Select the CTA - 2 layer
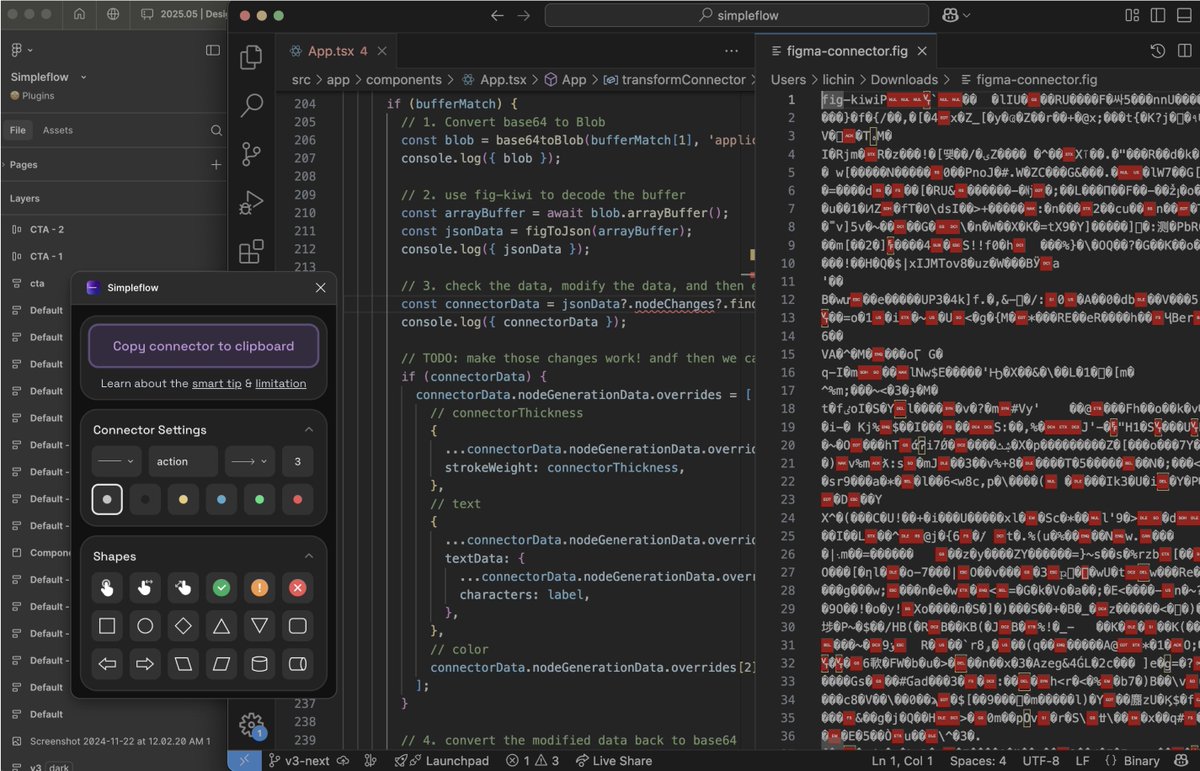Screen dimensions: 1200x771 [46, 229]
